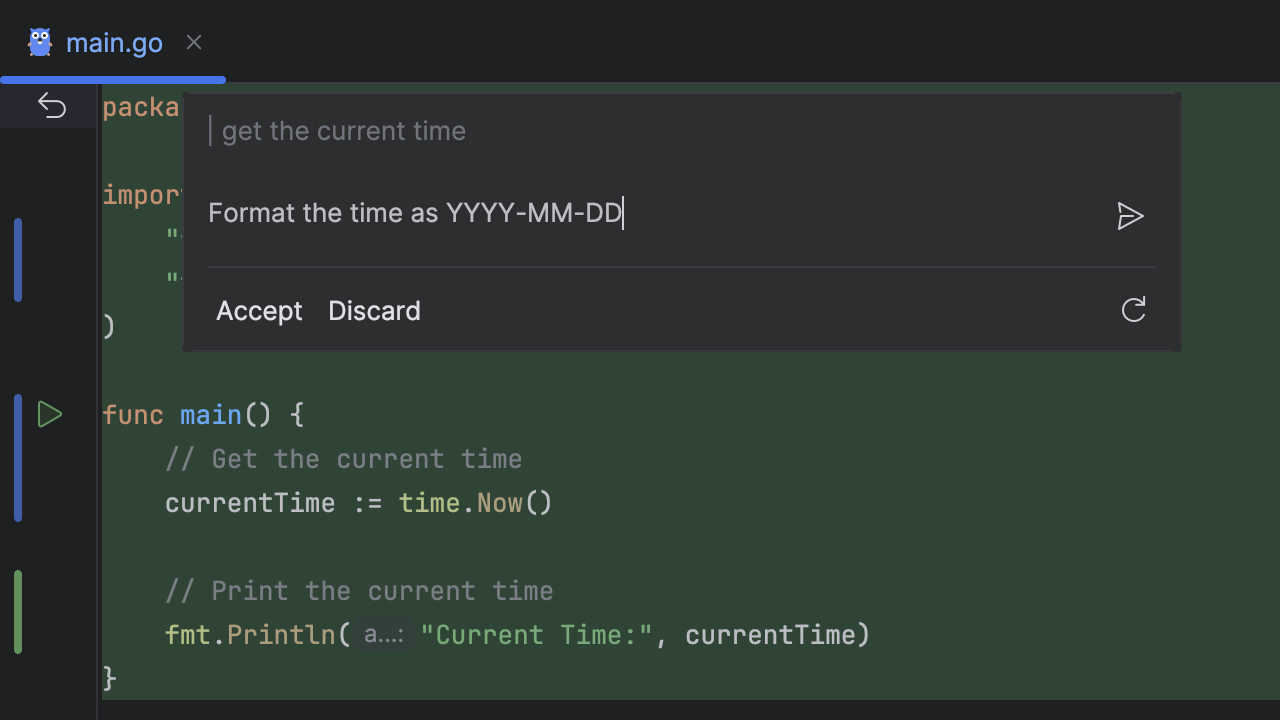
Task: Click the regenerate response icon
Action: [1133, 310]
